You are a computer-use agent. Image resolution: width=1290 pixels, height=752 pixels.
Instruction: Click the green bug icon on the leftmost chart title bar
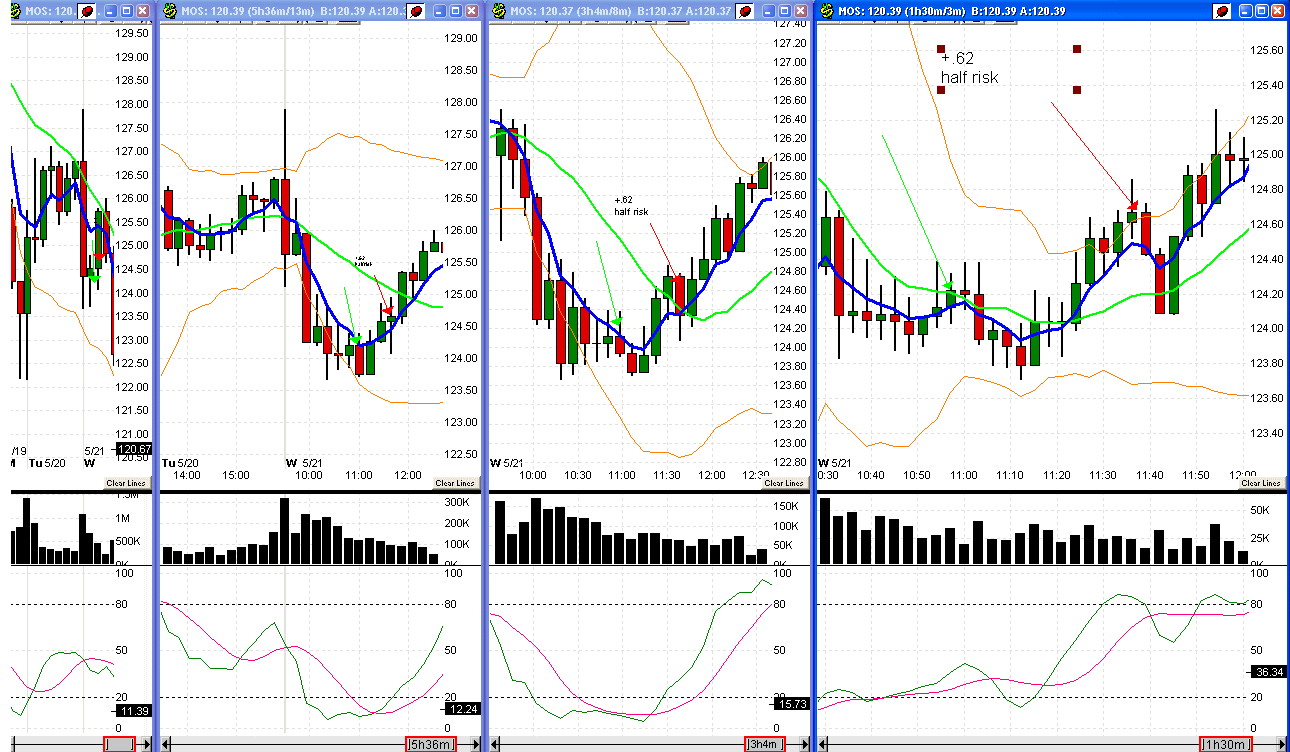point(14,10)
